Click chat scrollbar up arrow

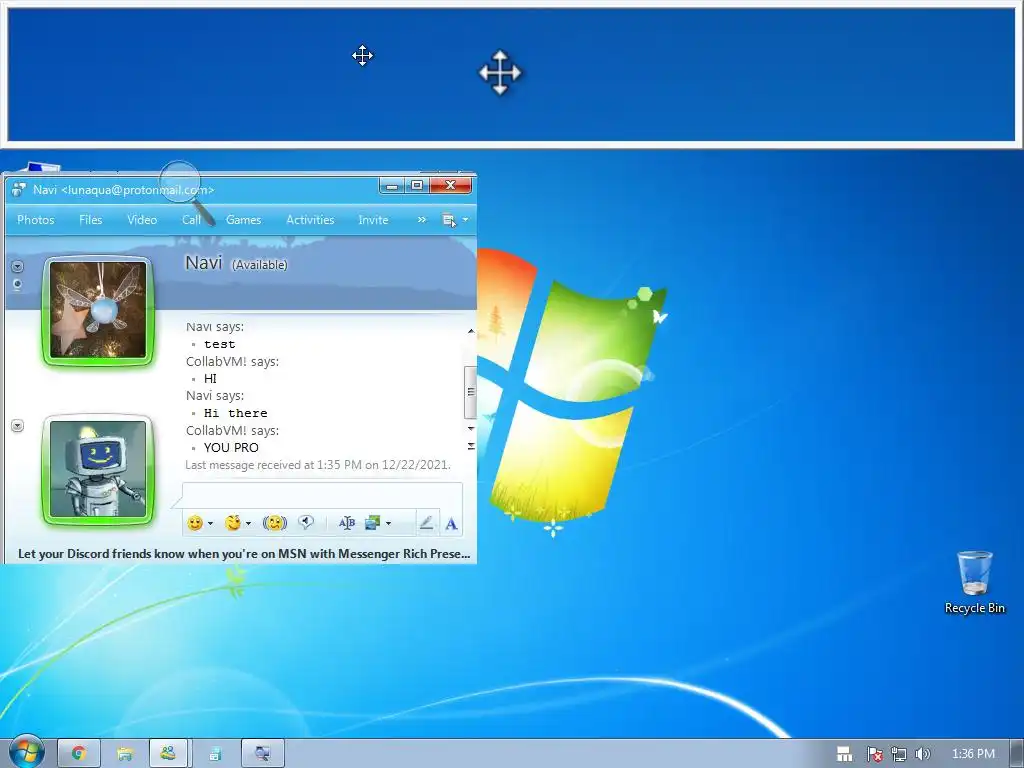[471, 332]
